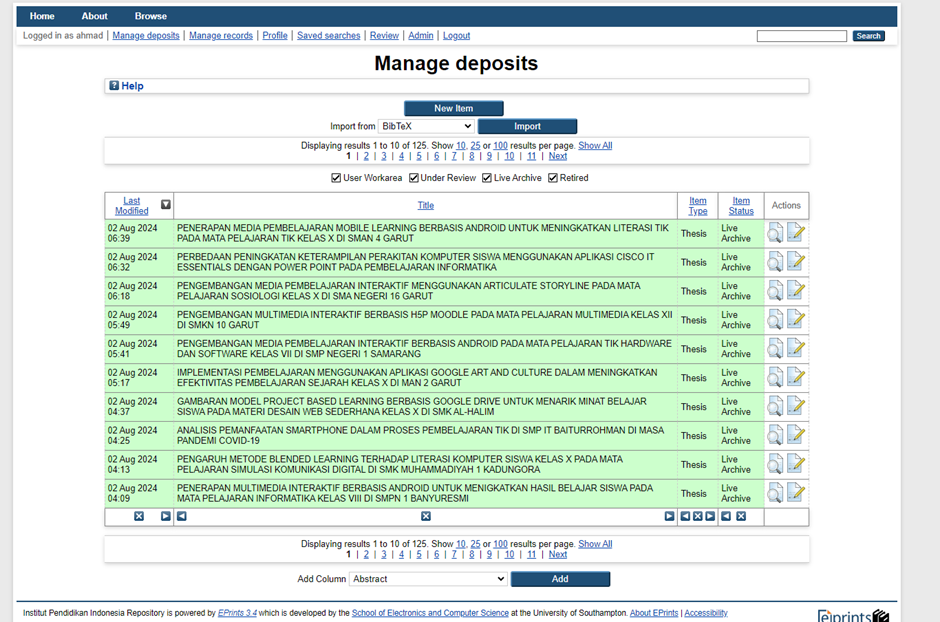Click the search text field at top right
This screenshot has height=622, width=940.
click(801, 36)
